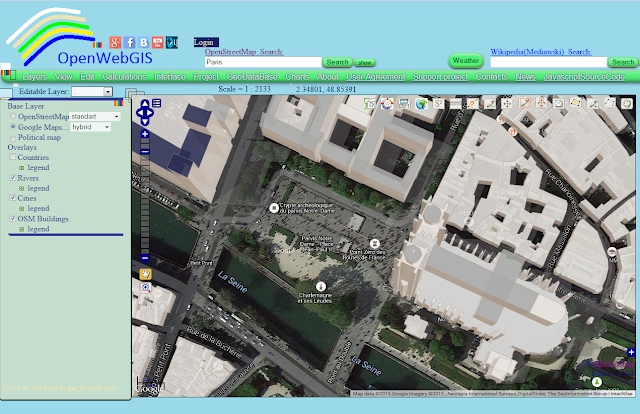Open the Editable Layer dropdown
This screenshot has height=414, width=640.
pyautogui.click(x=92, y=91)
